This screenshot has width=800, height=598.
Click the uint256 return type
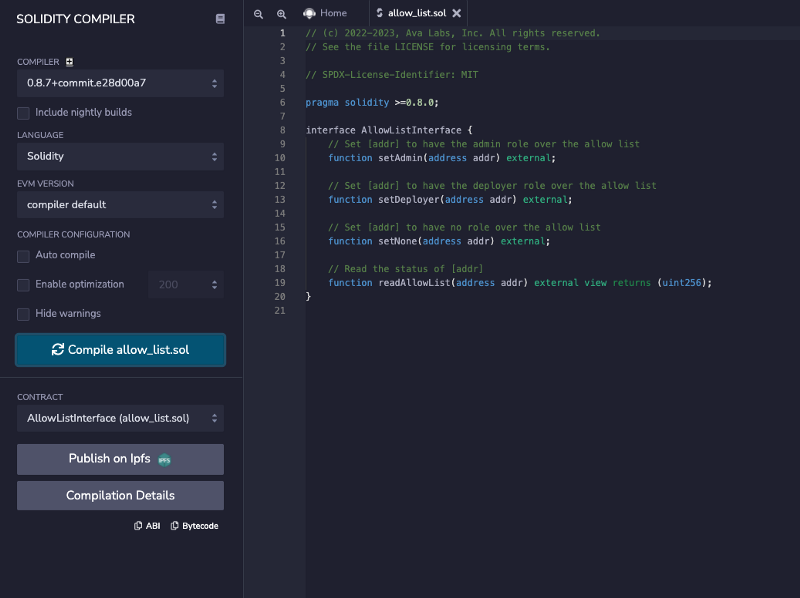coord(682,283)
